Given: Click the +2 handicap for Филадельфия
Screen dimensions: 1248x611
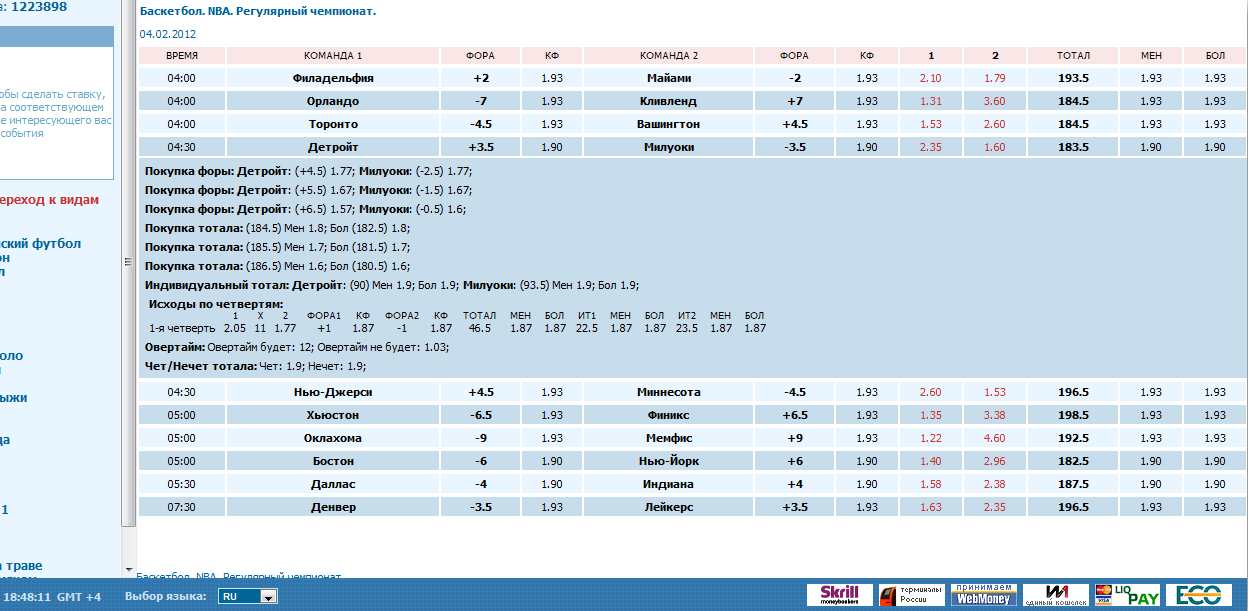Looking at the screenshot, I should [481, 78].
